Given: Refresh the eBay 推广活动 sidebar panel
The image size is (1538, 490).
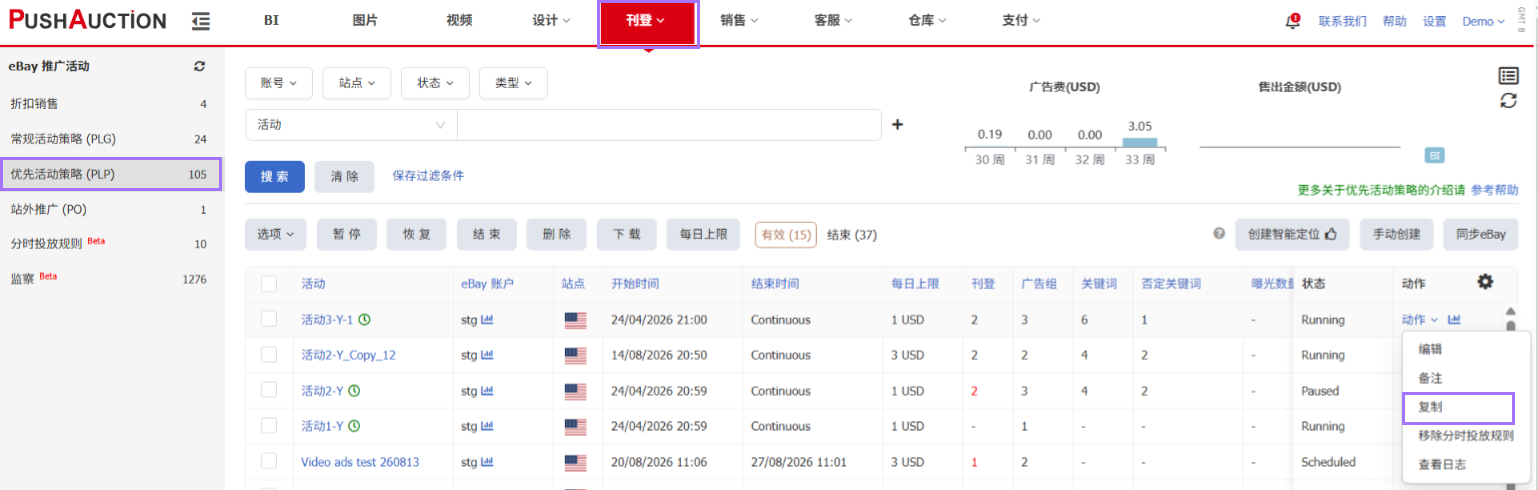Looking at the screenshot, I should pyautogui.click(x=199, y=66).
